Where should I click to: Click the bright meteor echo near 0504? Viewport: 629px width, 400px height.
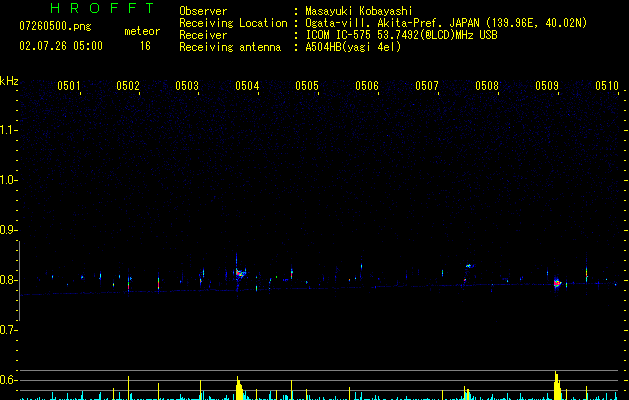pyautogui.click(x=240, y=274)
